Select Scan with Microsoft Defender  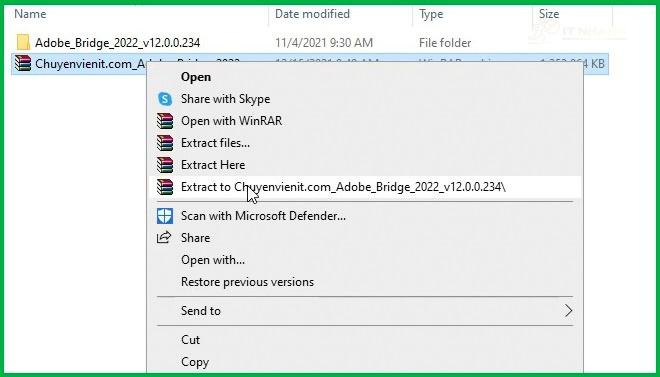click(263, 216)
